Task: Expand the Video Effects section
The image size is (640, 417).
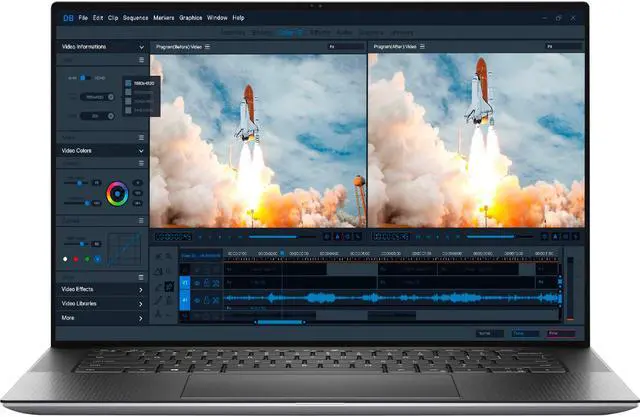Action: pyautogui.click(x=141, y=289)
